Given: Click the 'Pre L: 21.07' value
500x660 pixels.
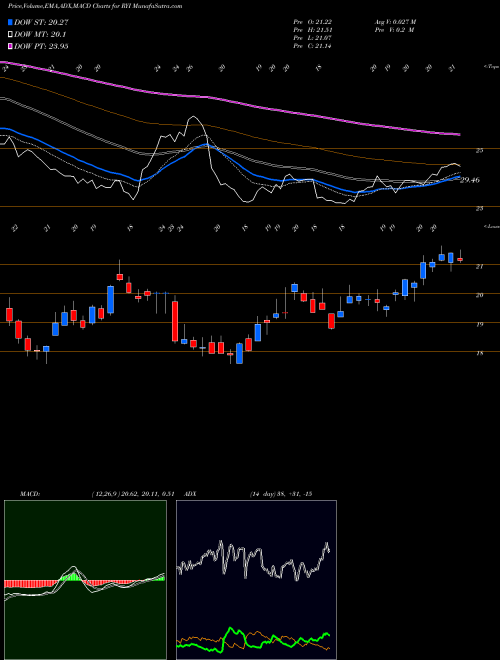Looking at the screenshot, I should pos(312,38).
